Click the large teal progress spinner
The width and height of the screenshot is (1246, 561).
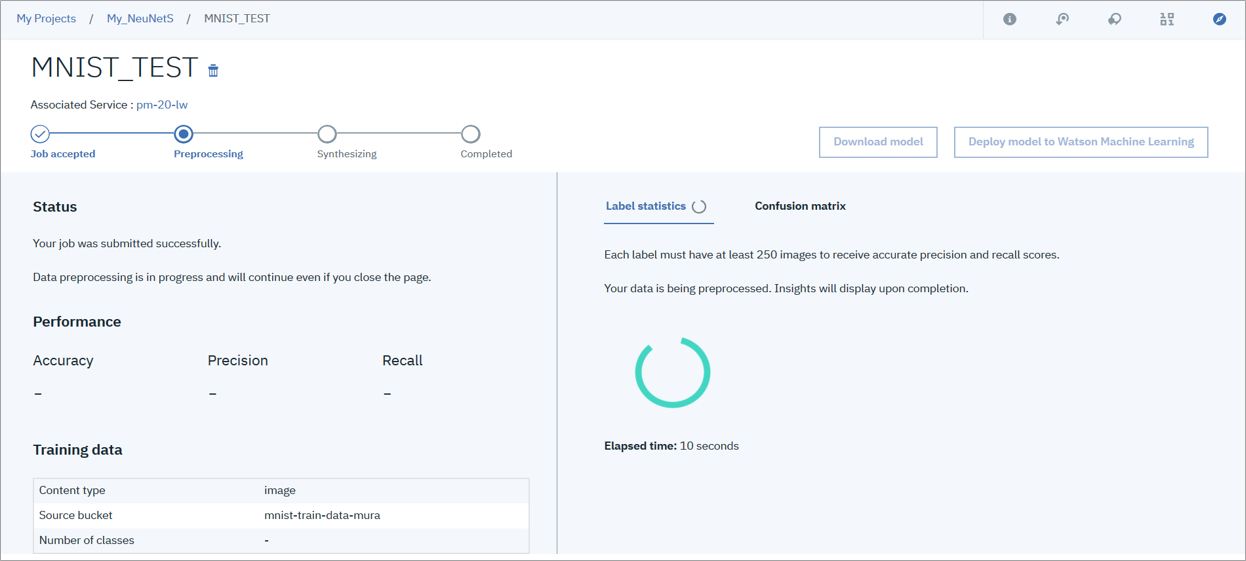(x=673, y=372)
